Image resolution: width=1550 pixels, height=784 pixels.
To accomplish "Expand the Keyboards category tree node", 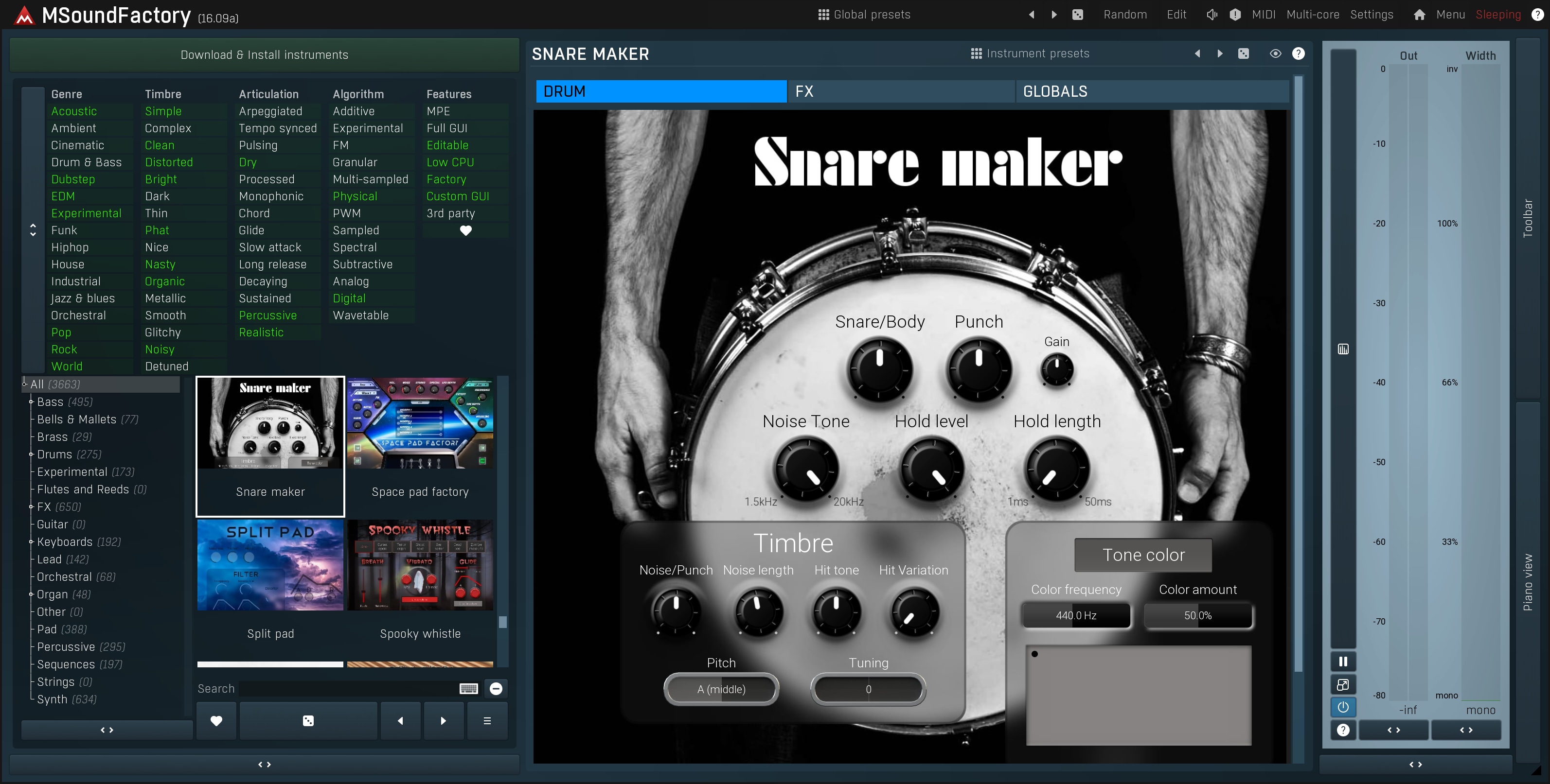I will [x=31, y=542].
